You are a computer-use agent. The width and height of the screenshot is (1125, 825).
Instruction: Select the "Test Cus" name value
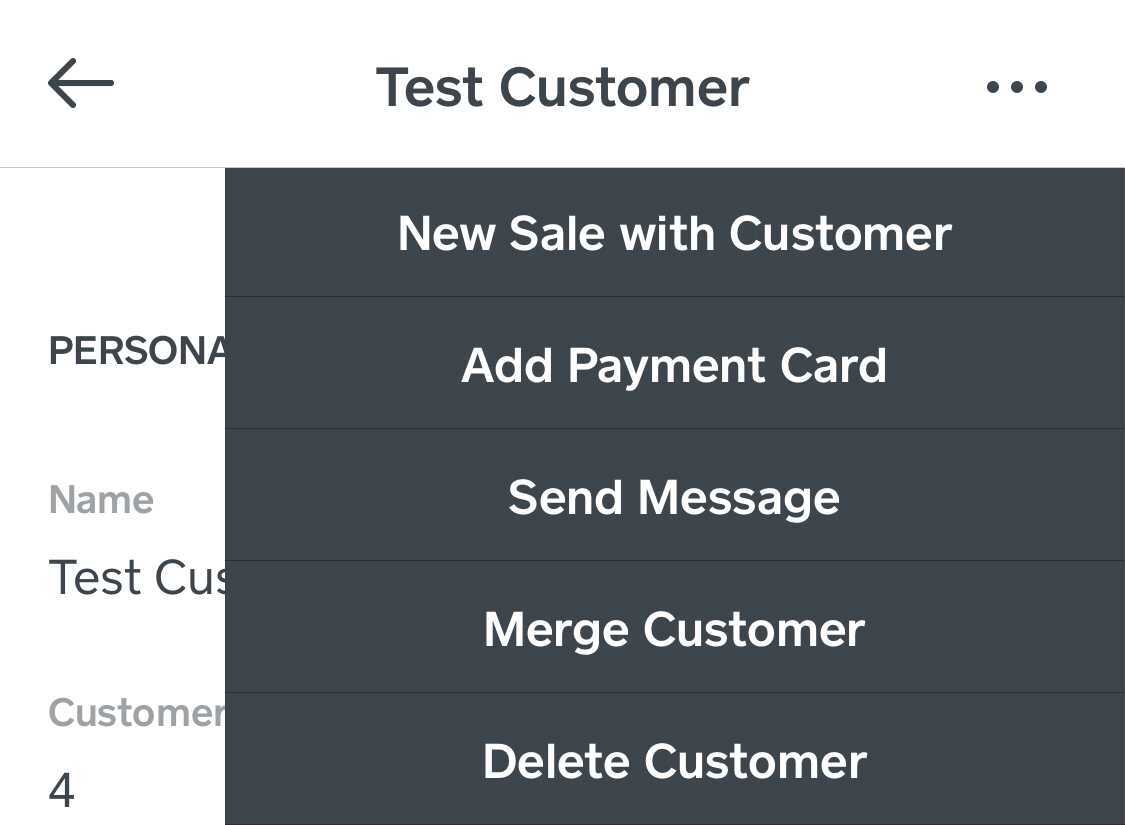pos(137,577)
